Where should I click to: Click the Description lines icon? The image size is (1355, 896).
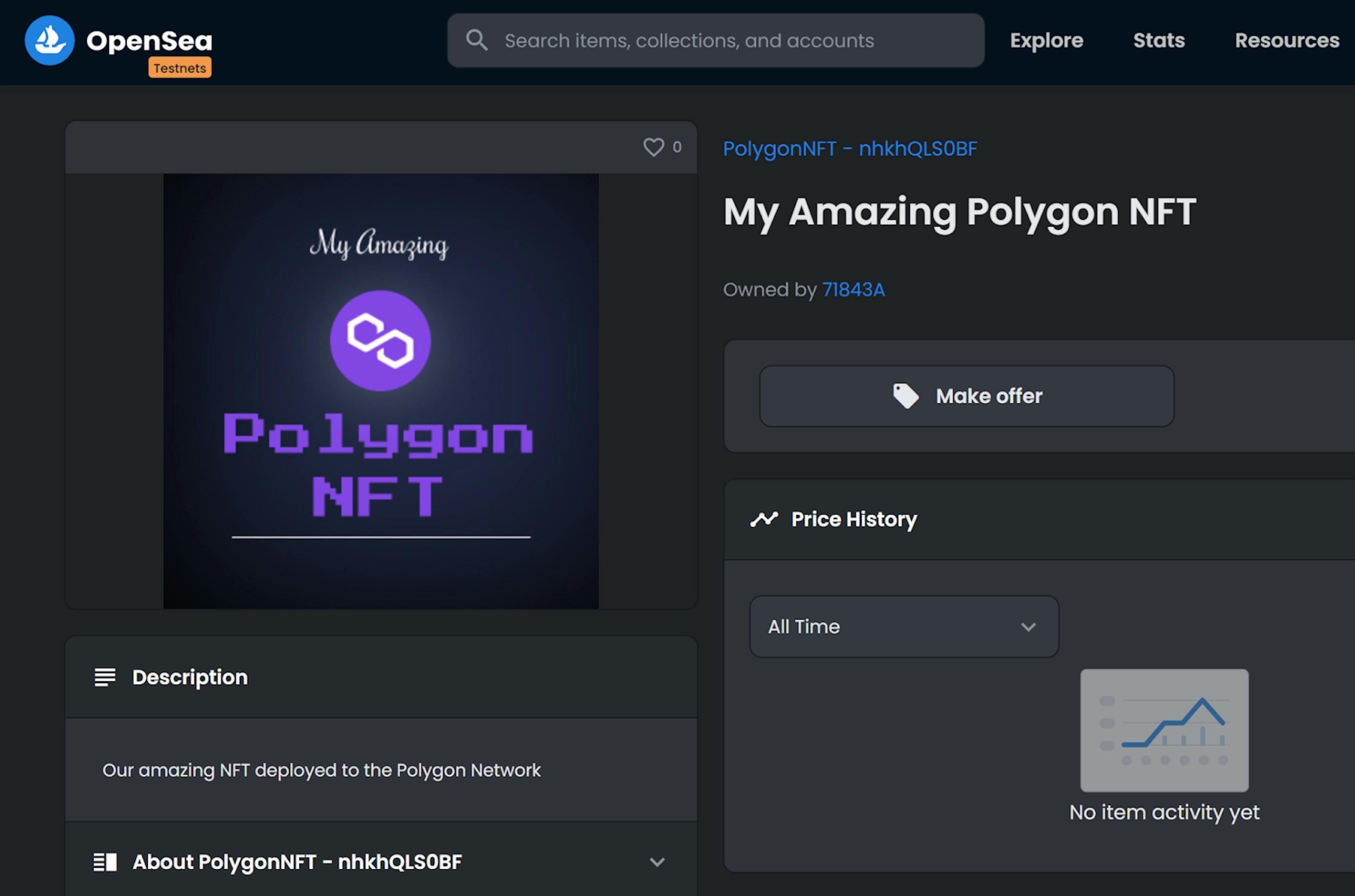(x=105, y=677)
